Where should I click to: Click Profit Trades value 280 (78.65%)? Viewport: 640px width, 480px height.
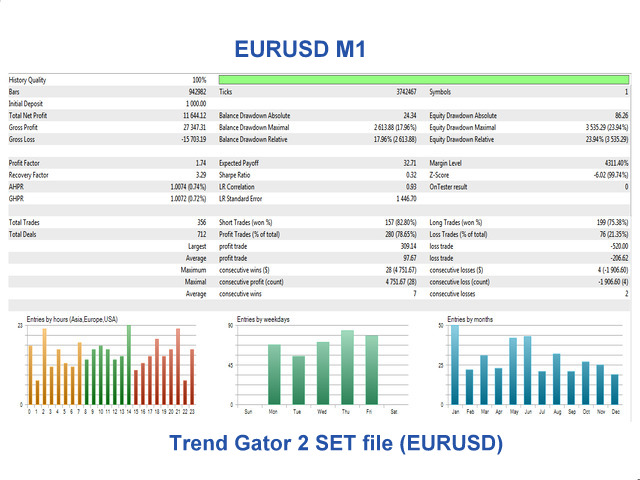401,234
